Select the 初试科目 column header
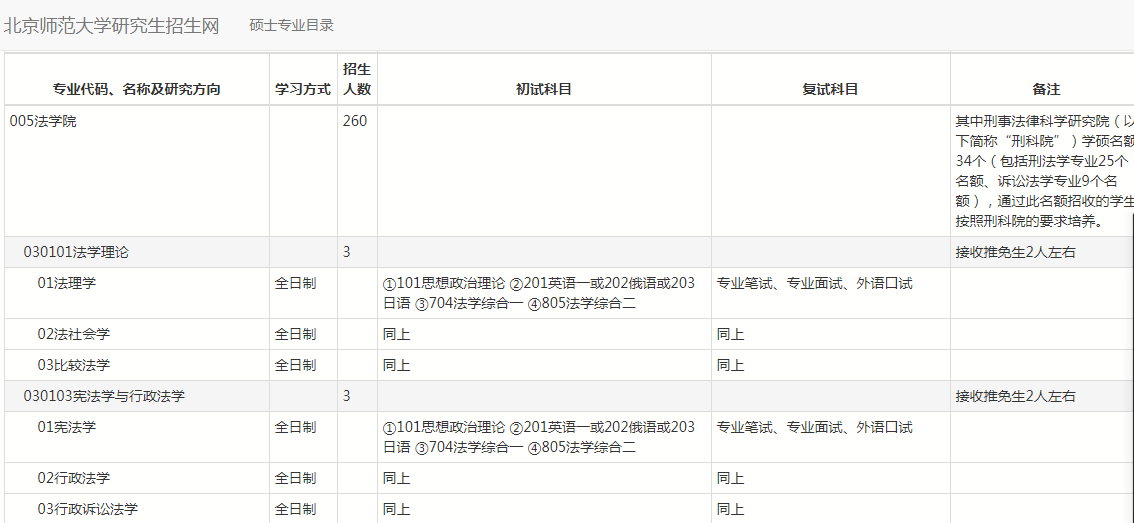 point(544,89)
